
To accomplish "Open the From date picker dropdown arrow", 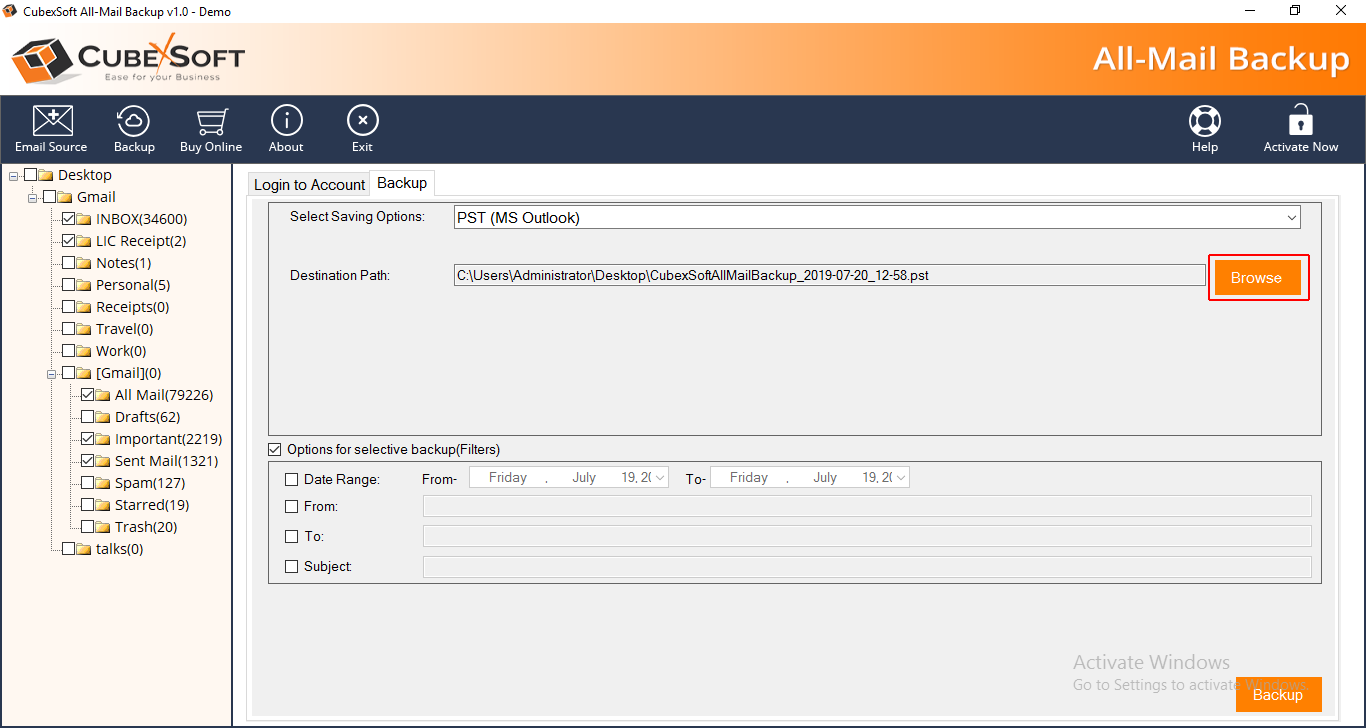I will tap(659, 478).
